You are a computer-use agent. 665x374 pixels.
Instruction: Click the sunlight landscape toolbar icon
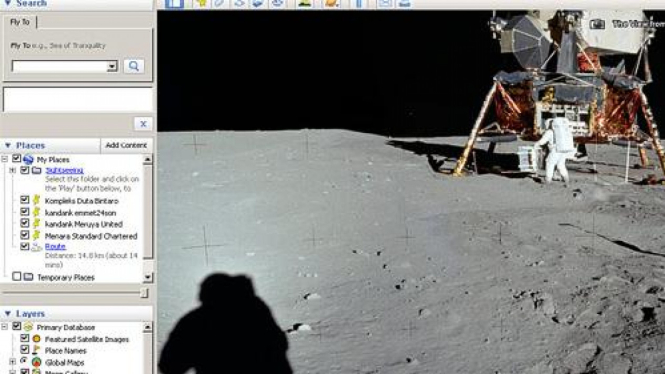[305, 3]
